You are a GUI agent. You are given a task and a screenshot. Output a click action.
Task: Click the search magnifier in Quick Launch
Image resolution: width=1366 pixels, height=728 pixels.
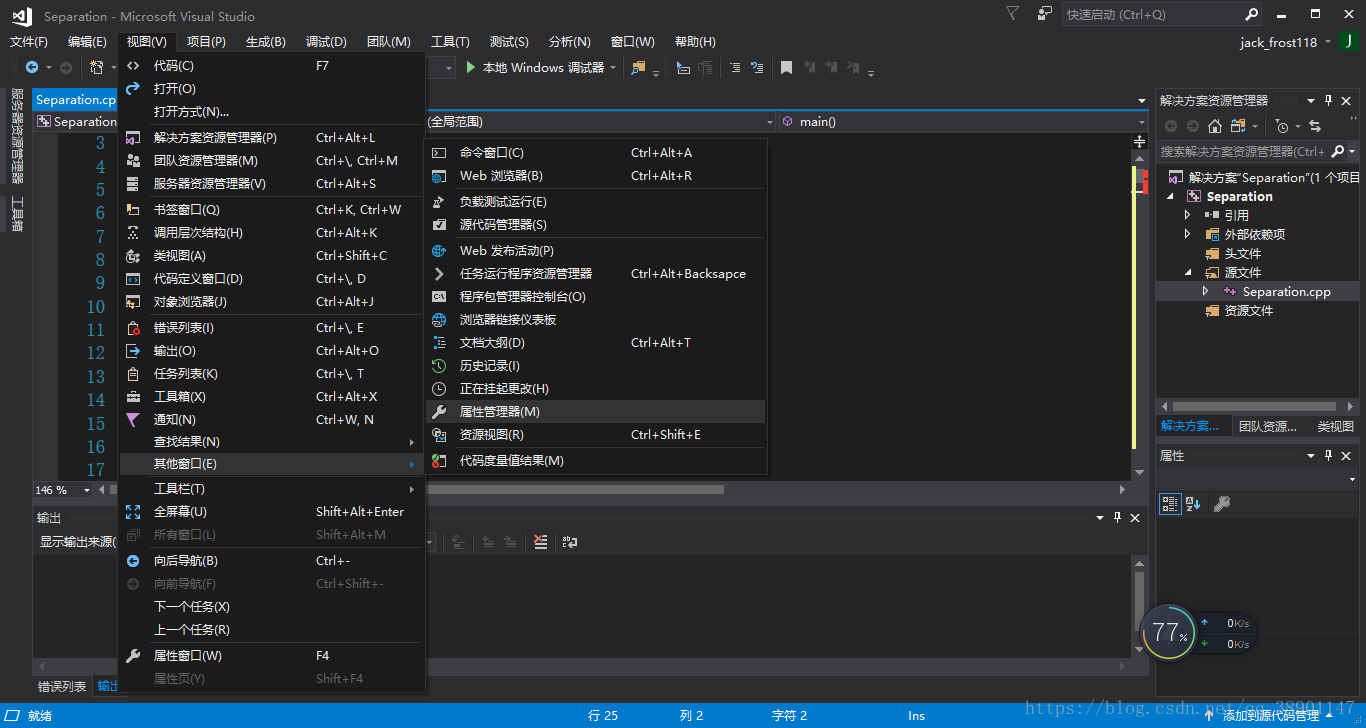1251,14
